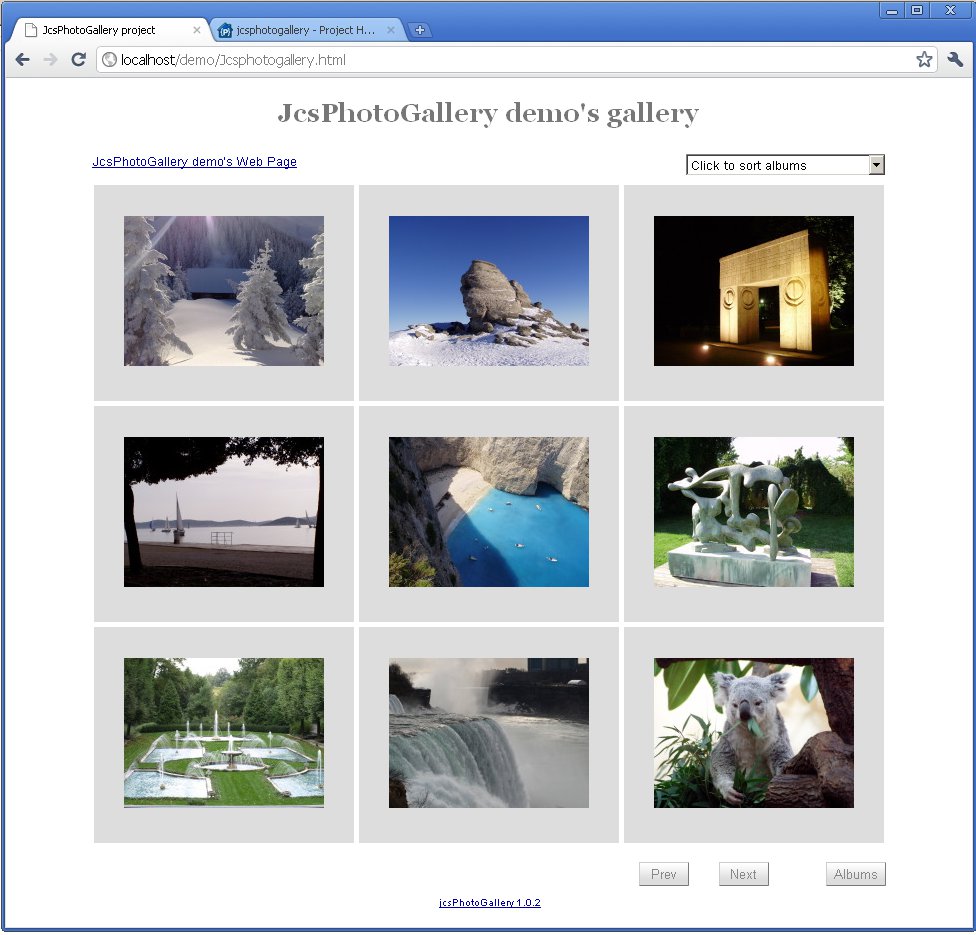
Task: Open the wrench settings menu
Action: click(955, 59)
